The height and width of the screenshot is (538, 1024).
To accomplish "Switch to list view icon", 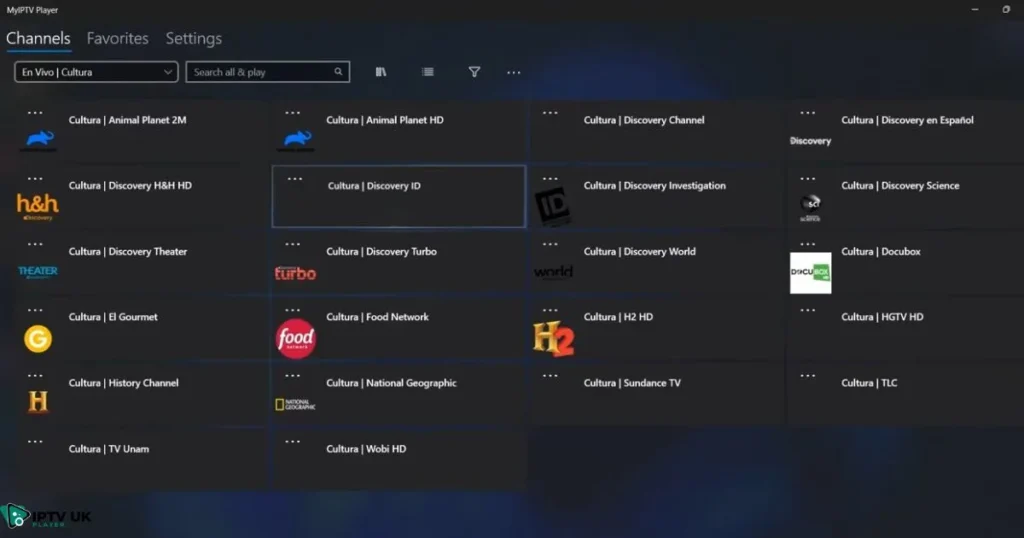I will [428, 72].
